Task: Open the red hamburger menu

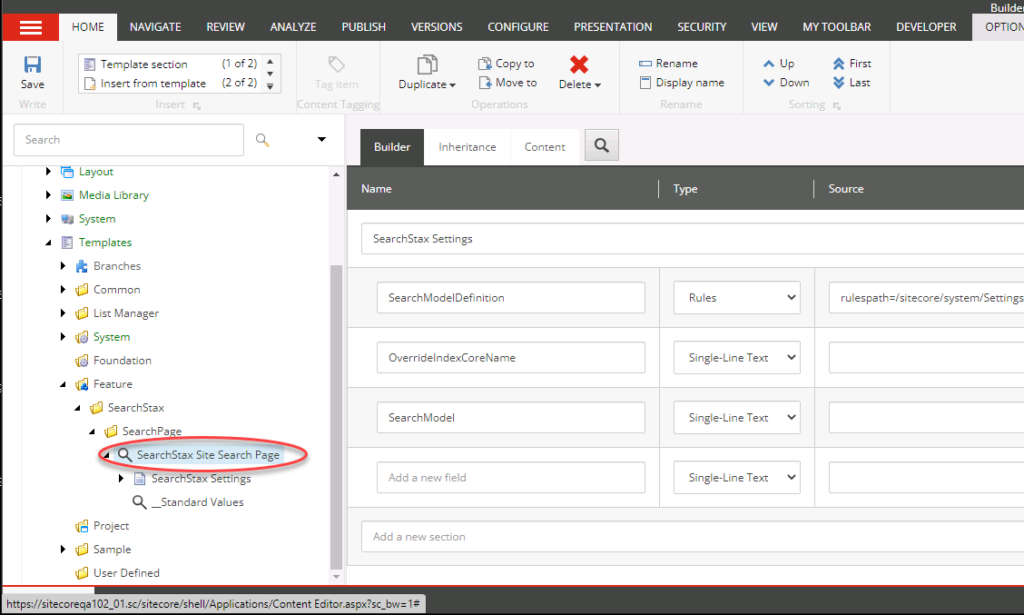Action: click(x=31, y=27)
